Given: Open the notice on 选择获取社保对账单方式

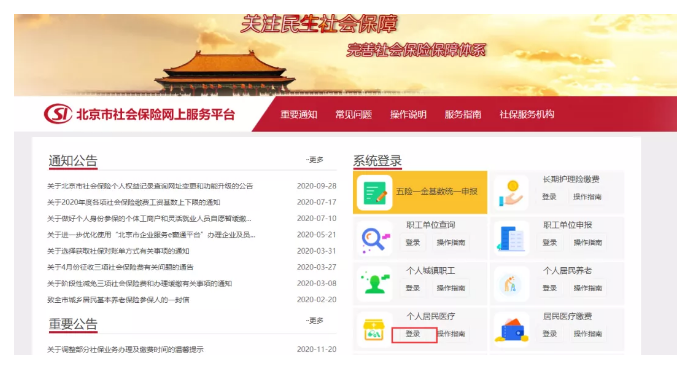Looking at the screenshot, I should [x=118, y=251].
